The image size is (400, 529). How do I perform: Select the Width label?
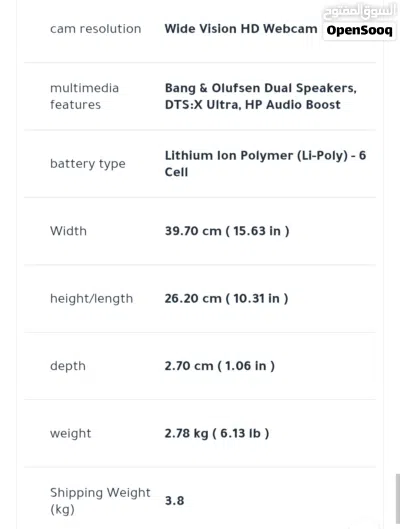[x=68, y=231]
